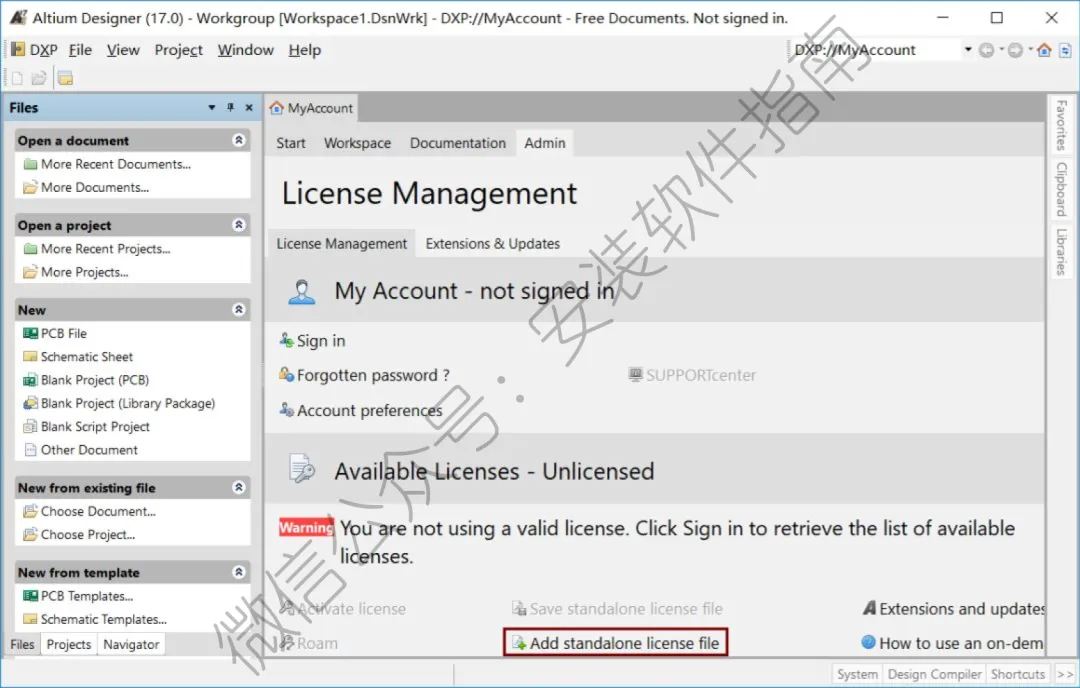Click the Shortcuts status bar button

pyautogui.click(x=1017, y=674)
